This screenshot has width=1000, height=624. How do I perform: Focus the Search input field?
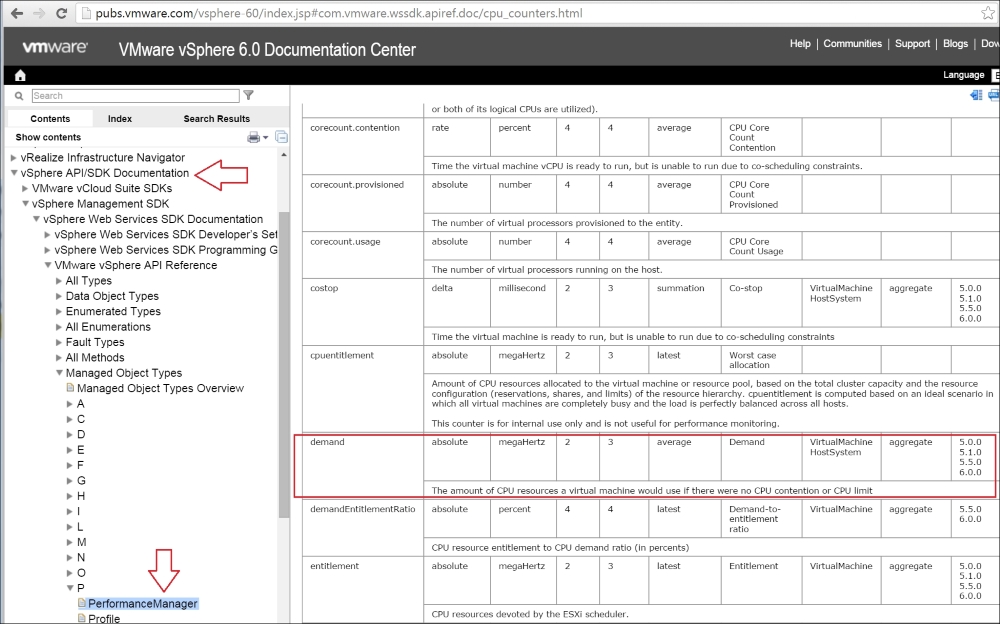[x=135, y=96]
